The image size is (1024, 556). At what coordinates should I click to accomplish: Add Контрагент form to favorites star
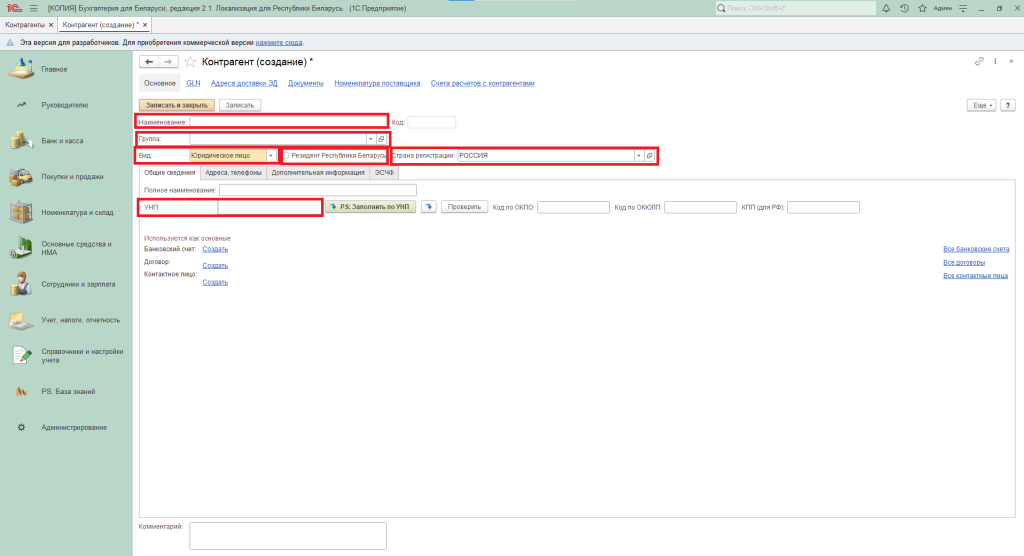[x=190, y=62]
